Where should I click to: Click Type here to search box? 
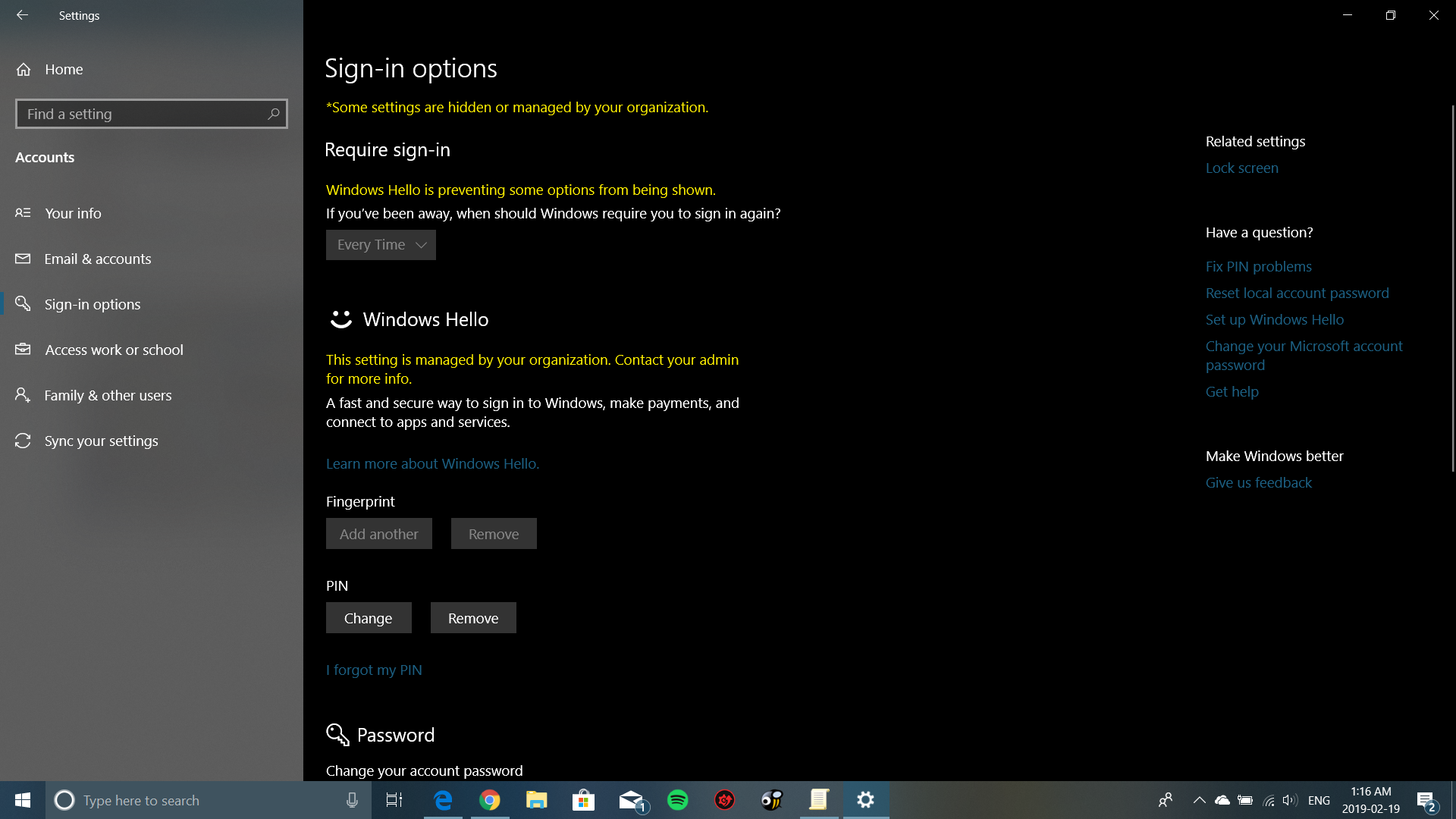(x=209, y=800)
